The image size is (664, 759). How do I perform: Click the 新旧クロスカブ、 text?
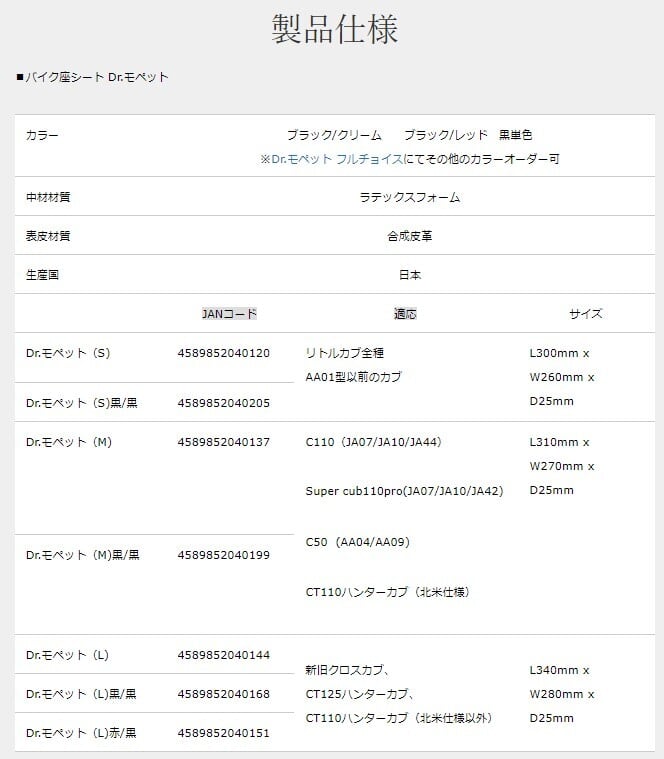point(347,670)
